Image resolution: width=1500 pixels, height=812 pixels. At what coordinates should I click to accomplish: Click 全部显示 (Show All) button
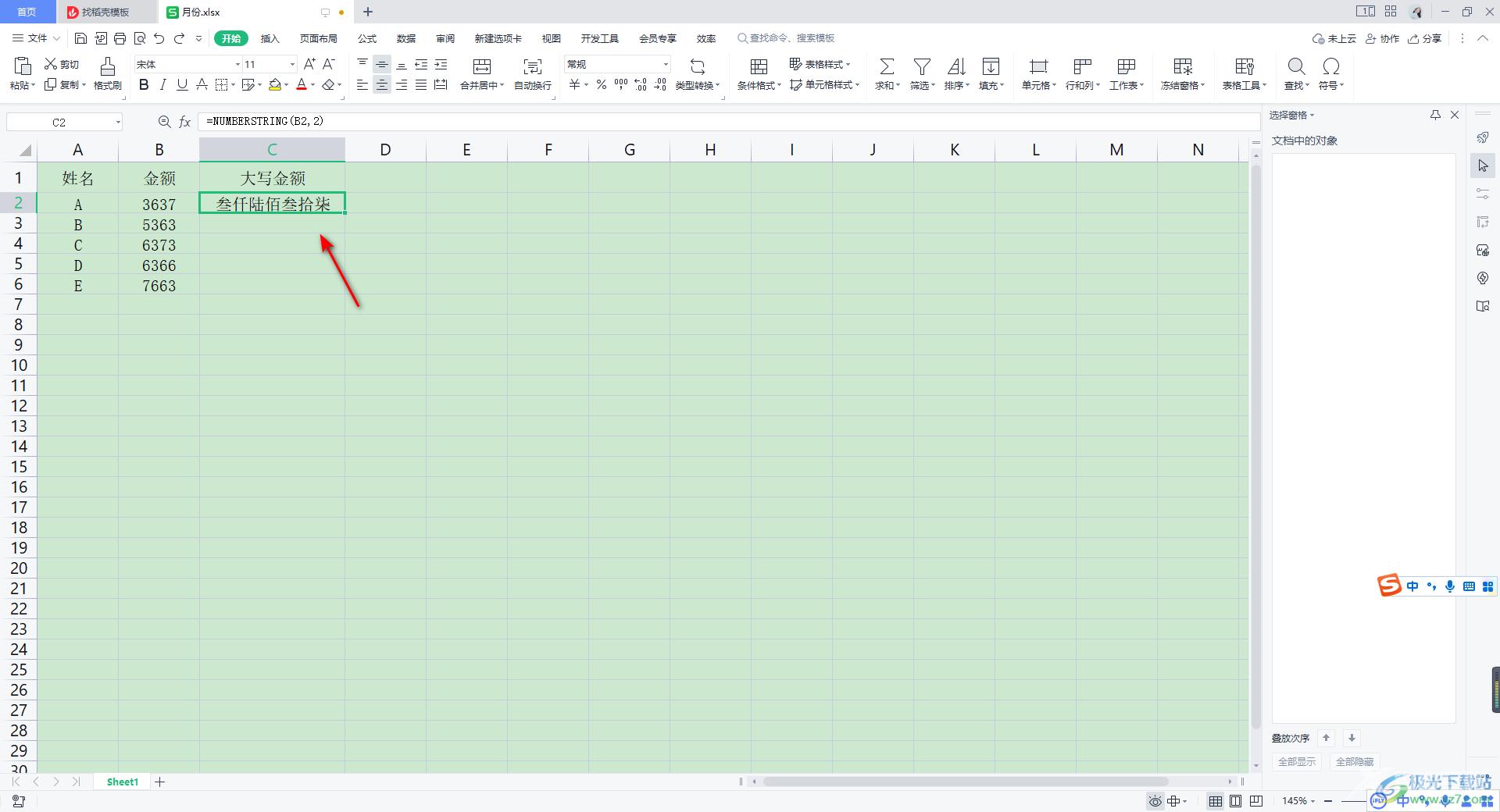coord(1297,761)
